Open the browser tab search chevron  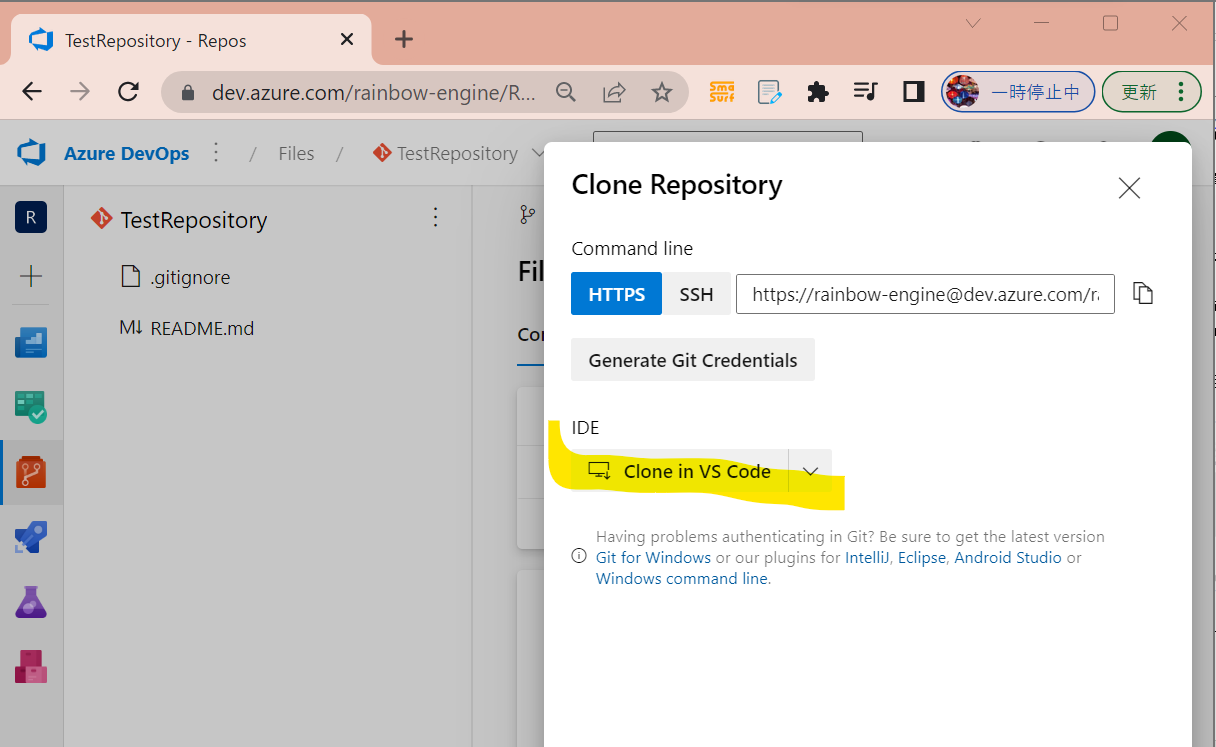[x=972, y=24]
